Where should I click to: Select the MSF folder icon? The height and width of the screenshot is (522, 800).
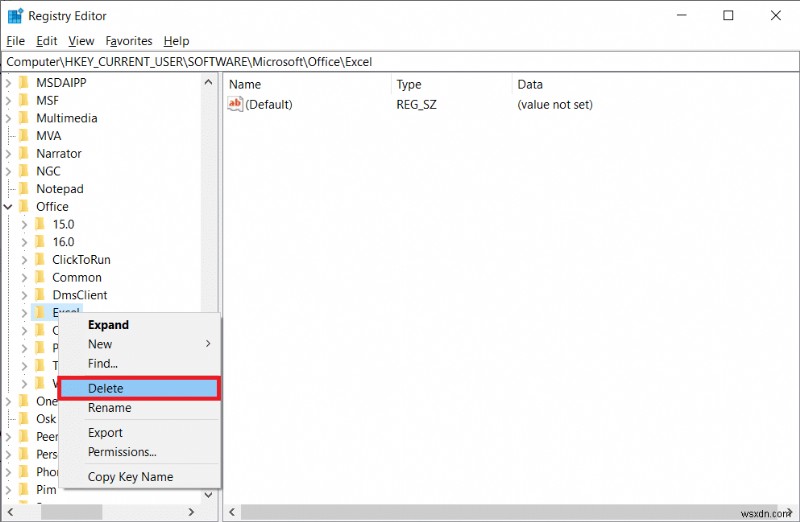(x=23, y=100)
